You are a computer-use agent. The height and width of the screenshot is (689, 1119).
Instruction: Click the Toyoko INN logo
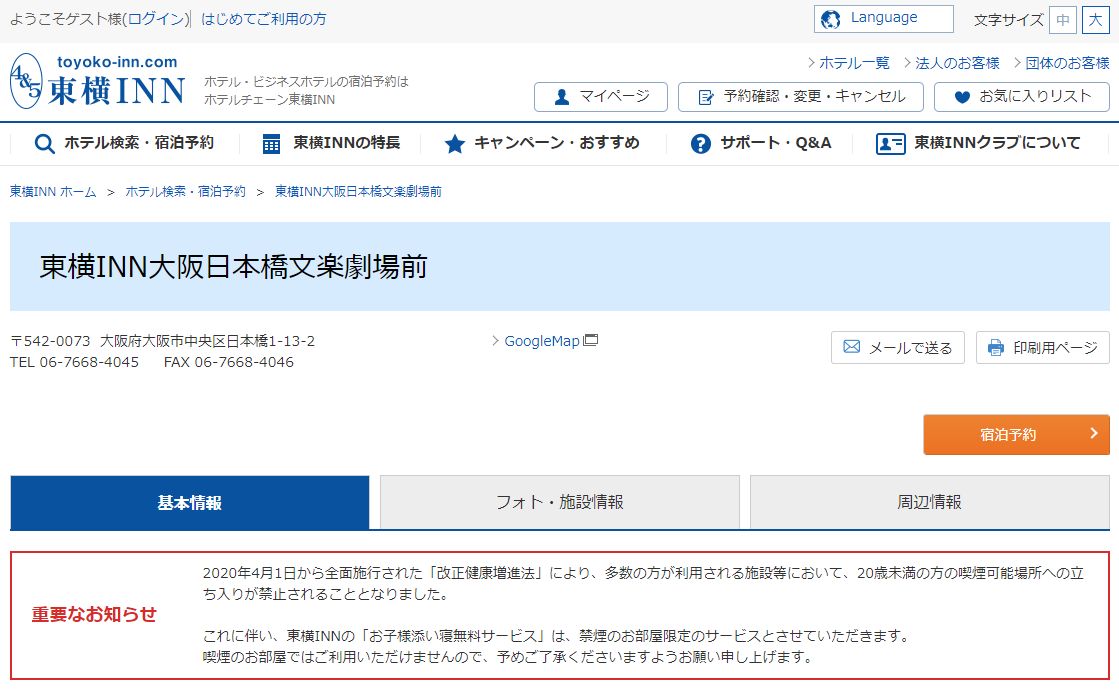[x=98, y=81]
